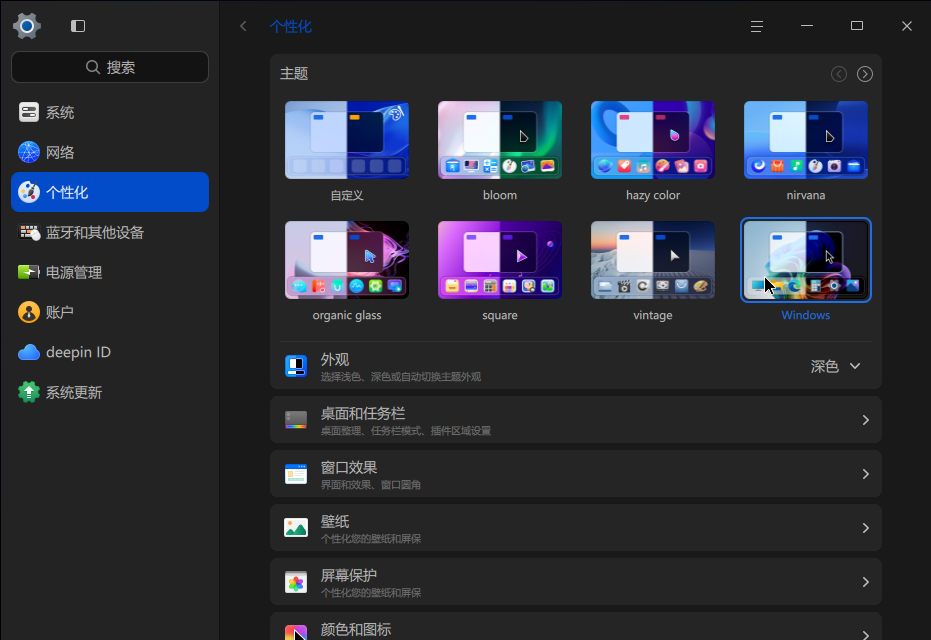The height and width of the screenshot is (640, 931).
Task: Click the 外观 appearance icon
Action: click(x=296, y=366)
